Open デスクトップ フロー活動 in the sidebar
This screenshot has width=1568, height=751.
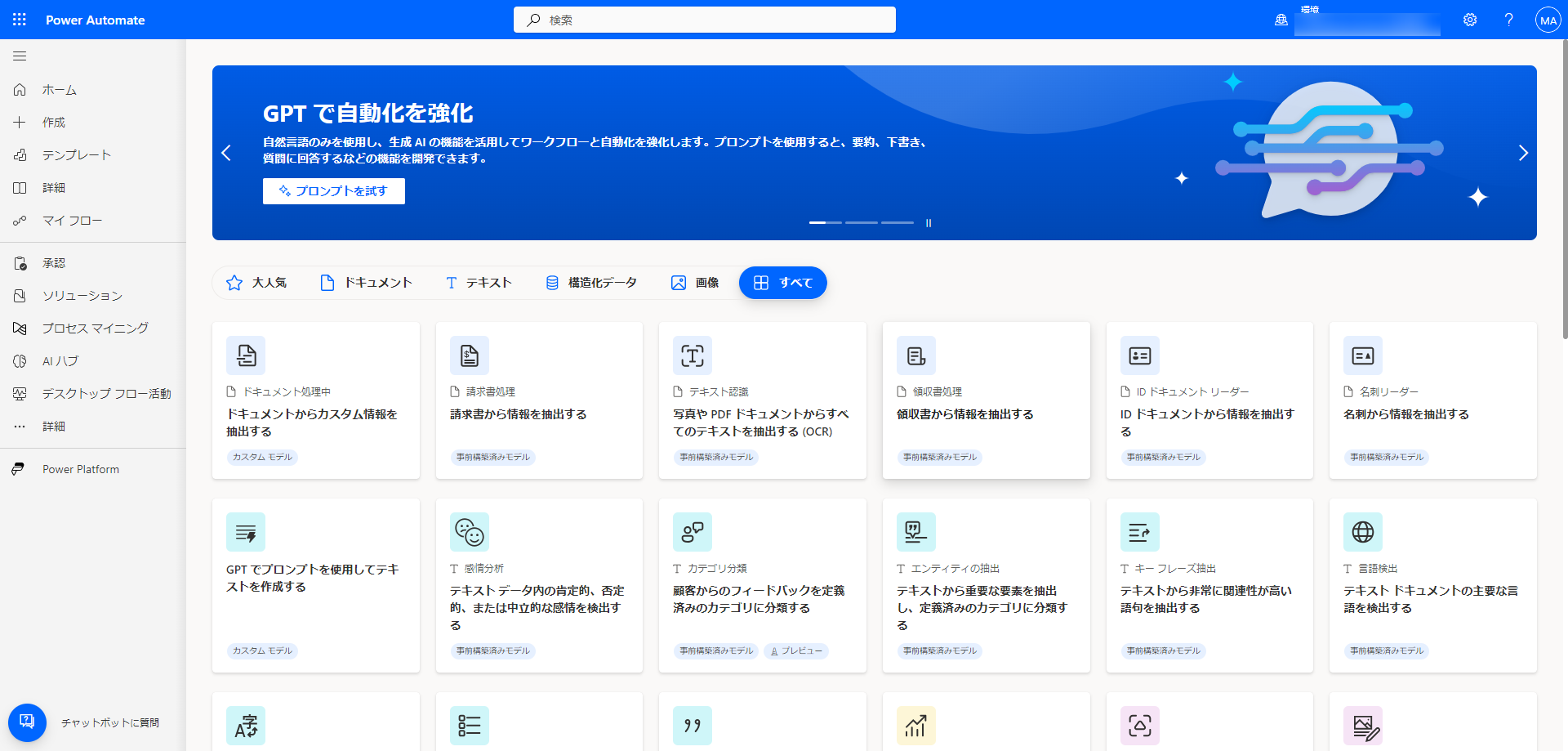click(93, 394)
